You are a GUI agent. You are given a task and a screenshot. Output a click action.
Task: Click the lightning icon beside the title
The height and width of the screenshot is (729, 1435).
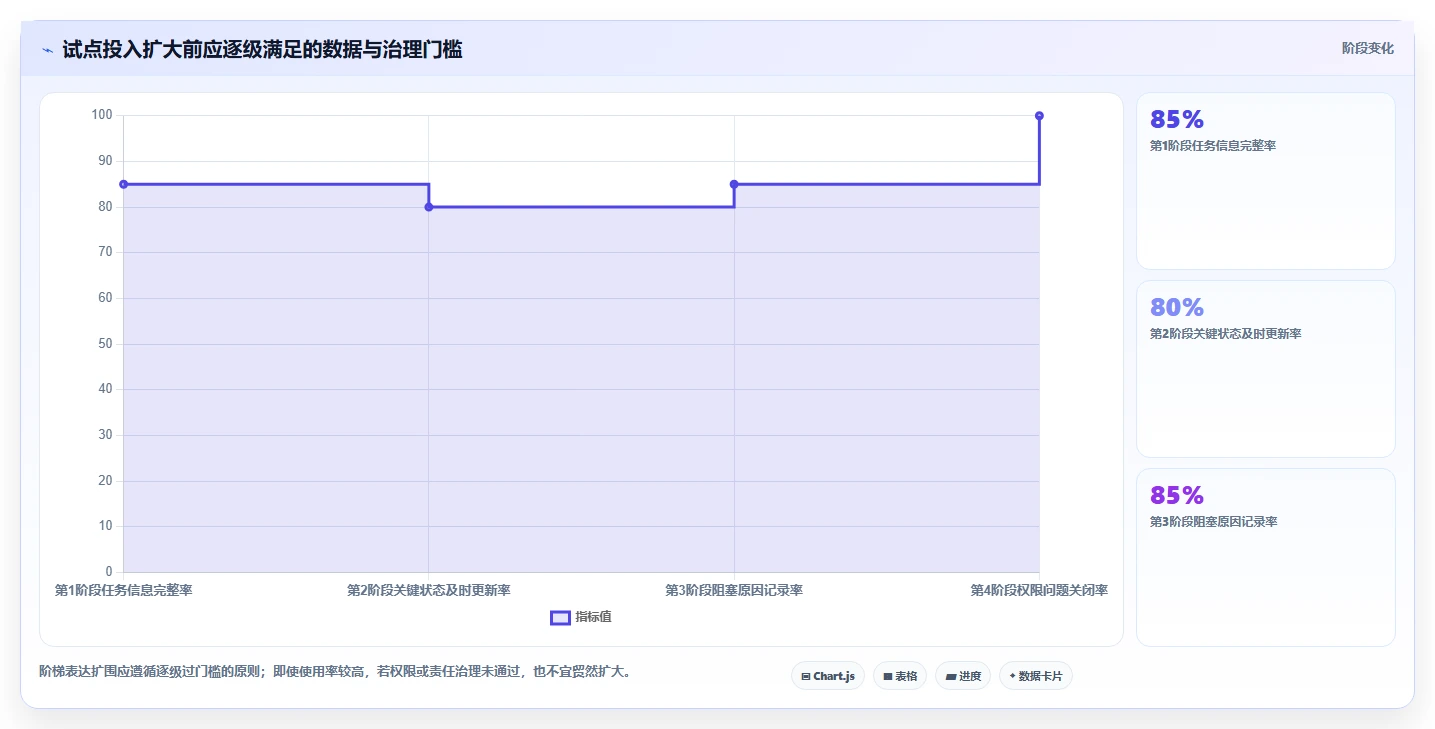coord(47,50)
